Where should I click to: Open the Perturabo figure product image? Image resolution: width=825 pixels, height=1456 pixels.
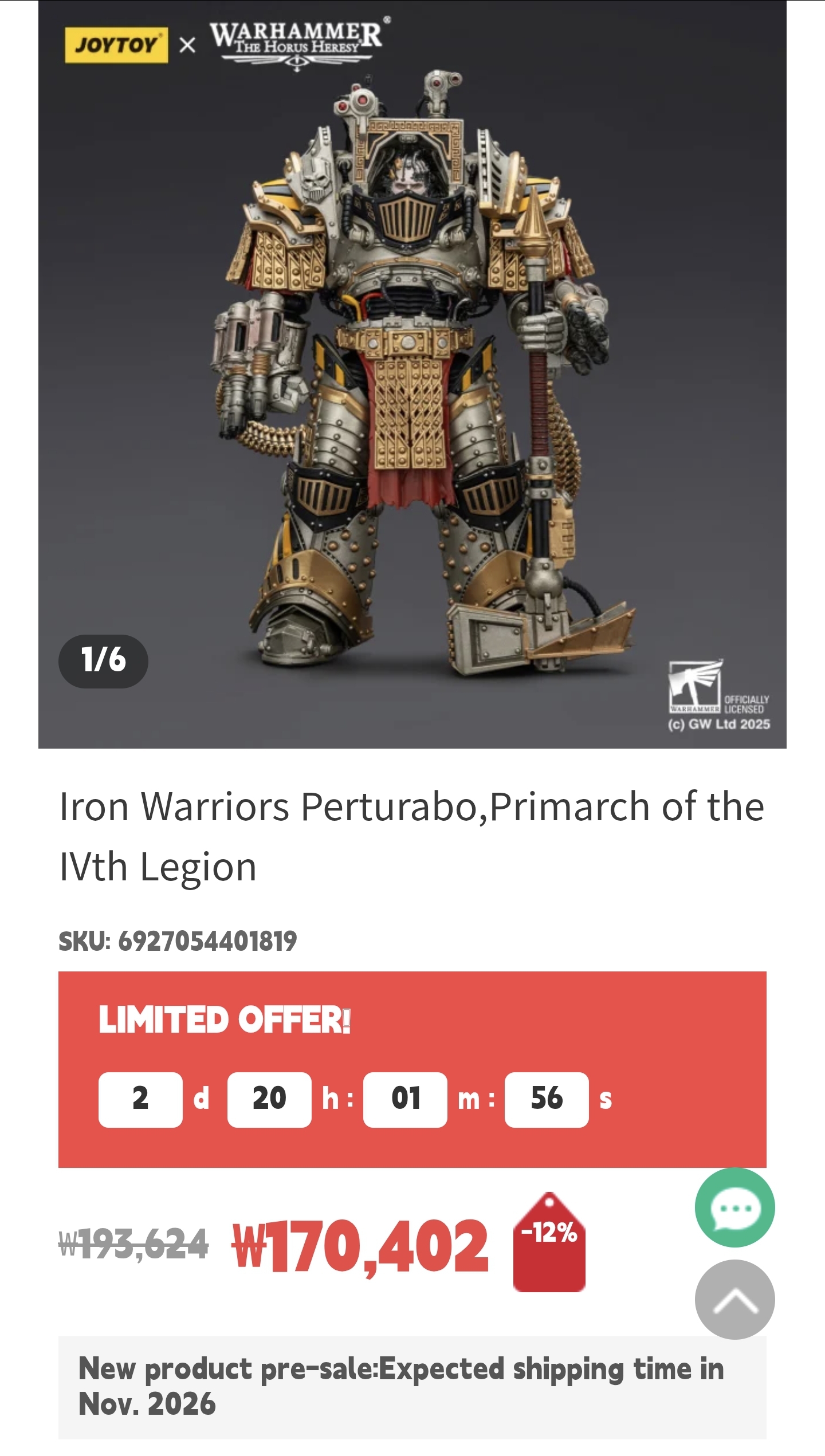[412, 375]
